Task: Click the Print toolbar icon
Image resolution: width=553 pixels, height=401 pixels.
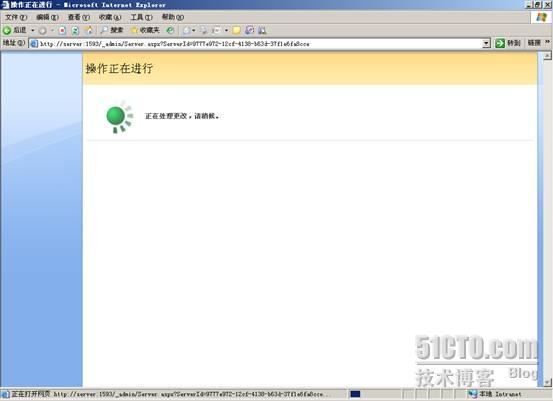Action: (204, 31)
